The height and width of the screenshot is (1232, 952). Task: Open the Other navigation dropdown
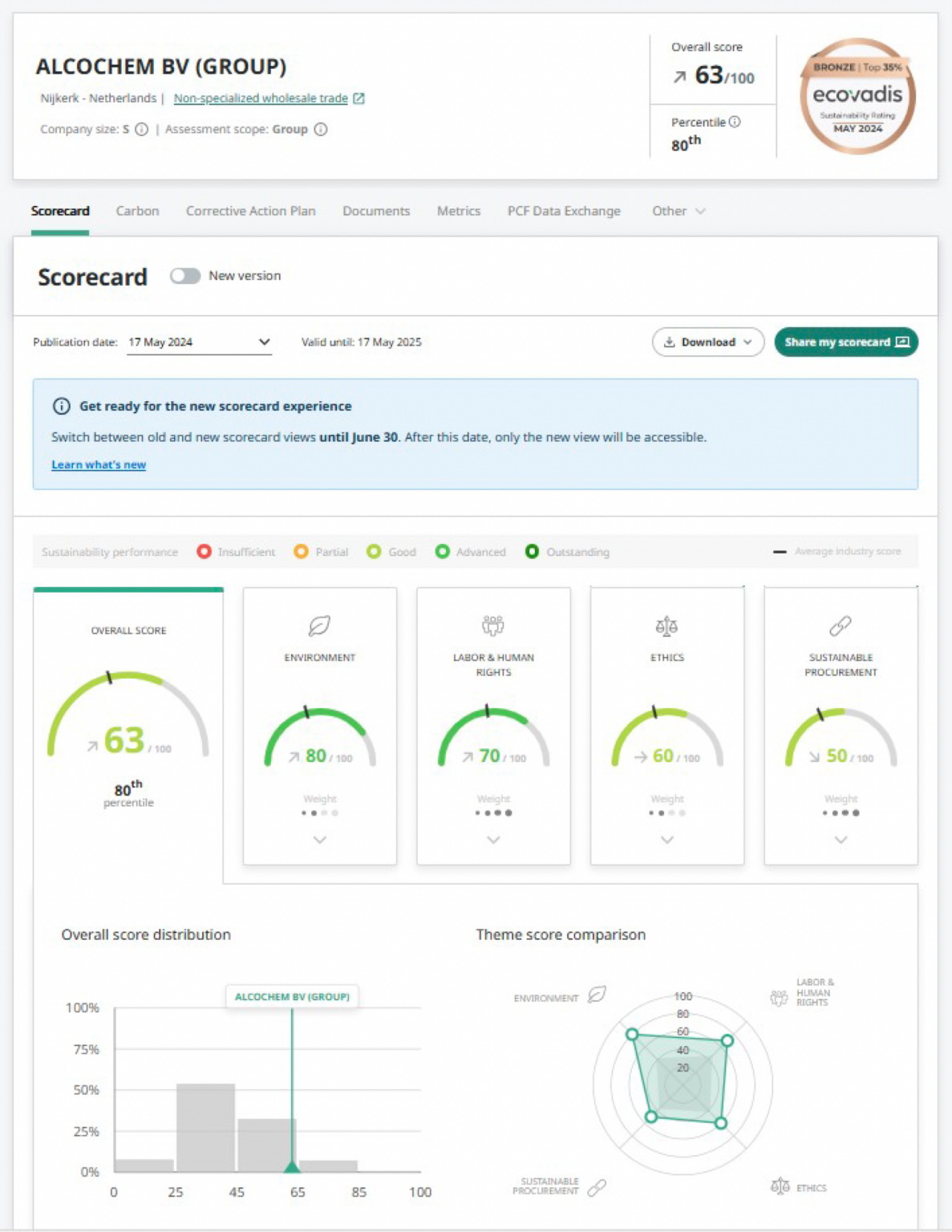point(678,211)
